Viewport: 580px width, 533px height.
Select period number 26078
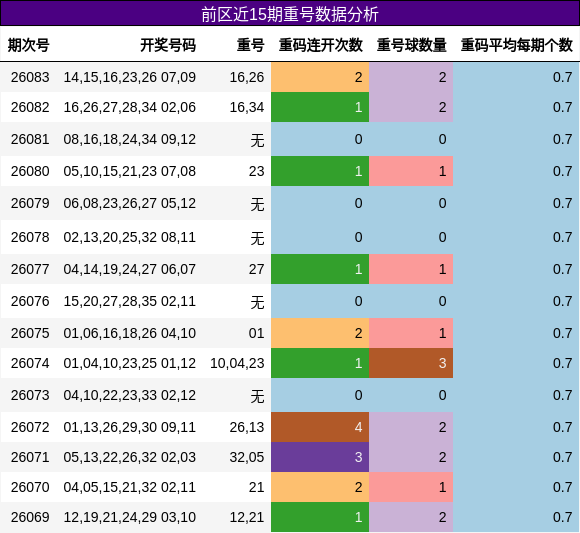tap(30, 237)
